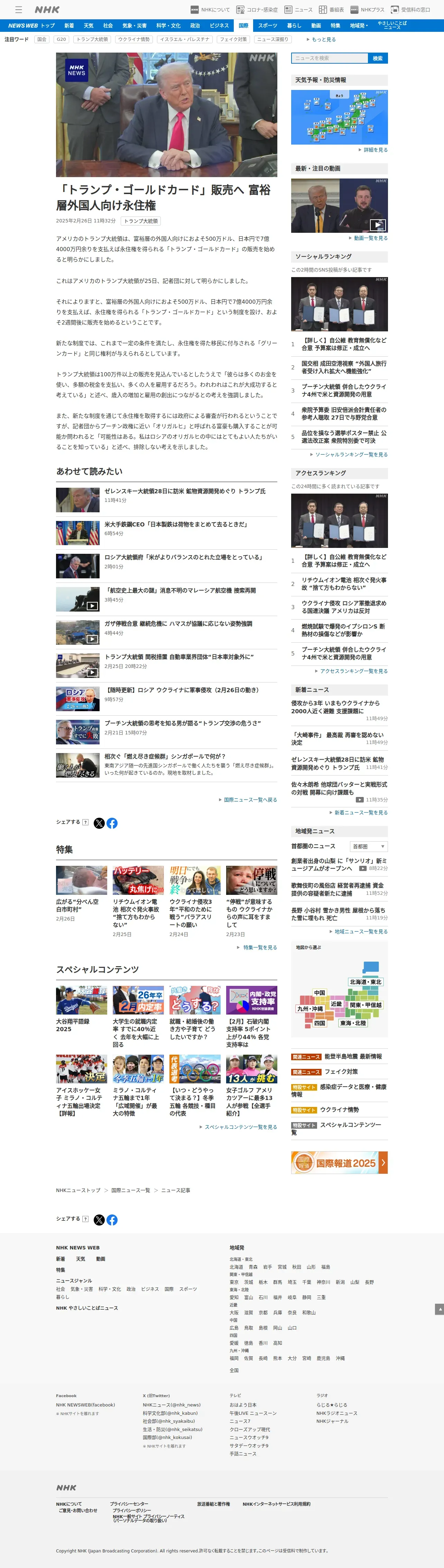Open 地域ニュース一覧を見る link
The width and height of the screenshot is (444, 1568).
point(359,932)
